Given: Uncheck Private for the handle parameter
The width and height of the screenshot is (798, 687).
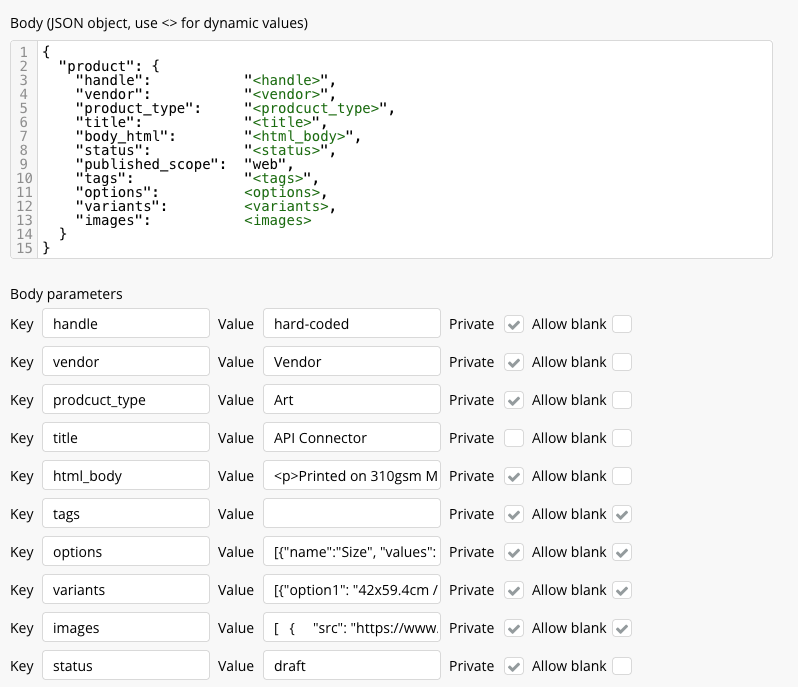Looking at the screenshot, I should click(513, 324).
